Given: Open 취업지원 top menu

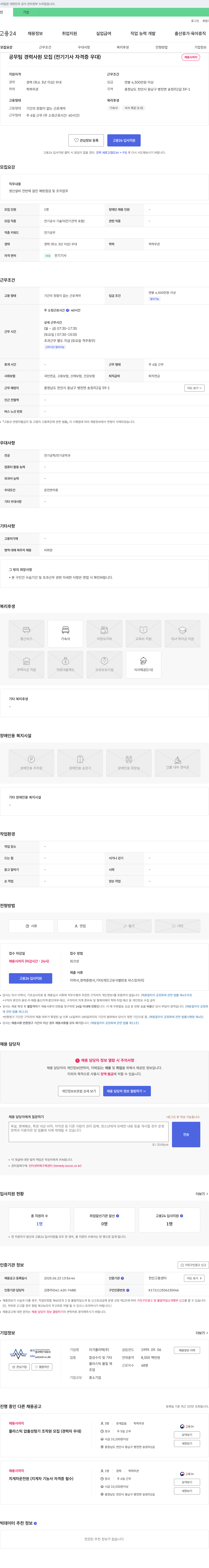Looking at the screenshot, I should [x=69, y=34].
